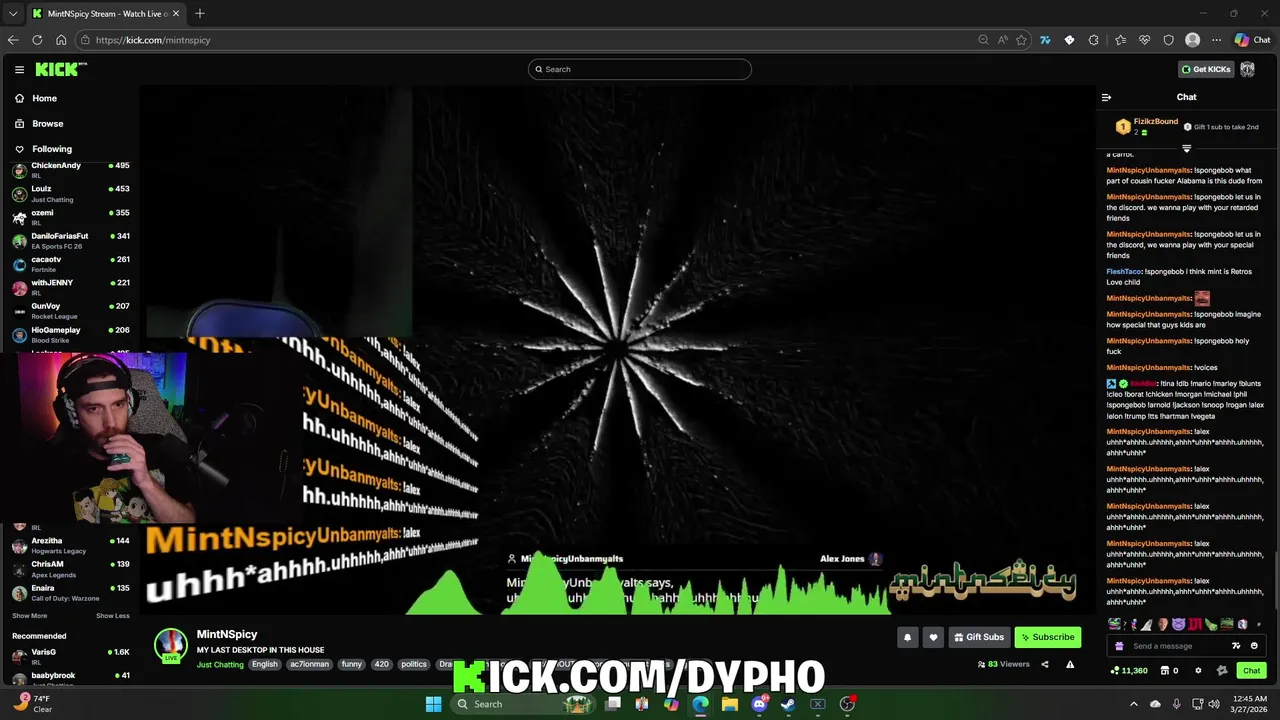Open Browser essentials heart icon
1280x720 pixels.
click(1145, 40)
